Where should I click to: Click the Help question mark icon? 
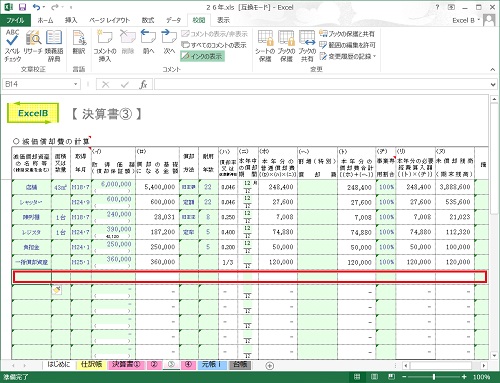coord(437,7)
